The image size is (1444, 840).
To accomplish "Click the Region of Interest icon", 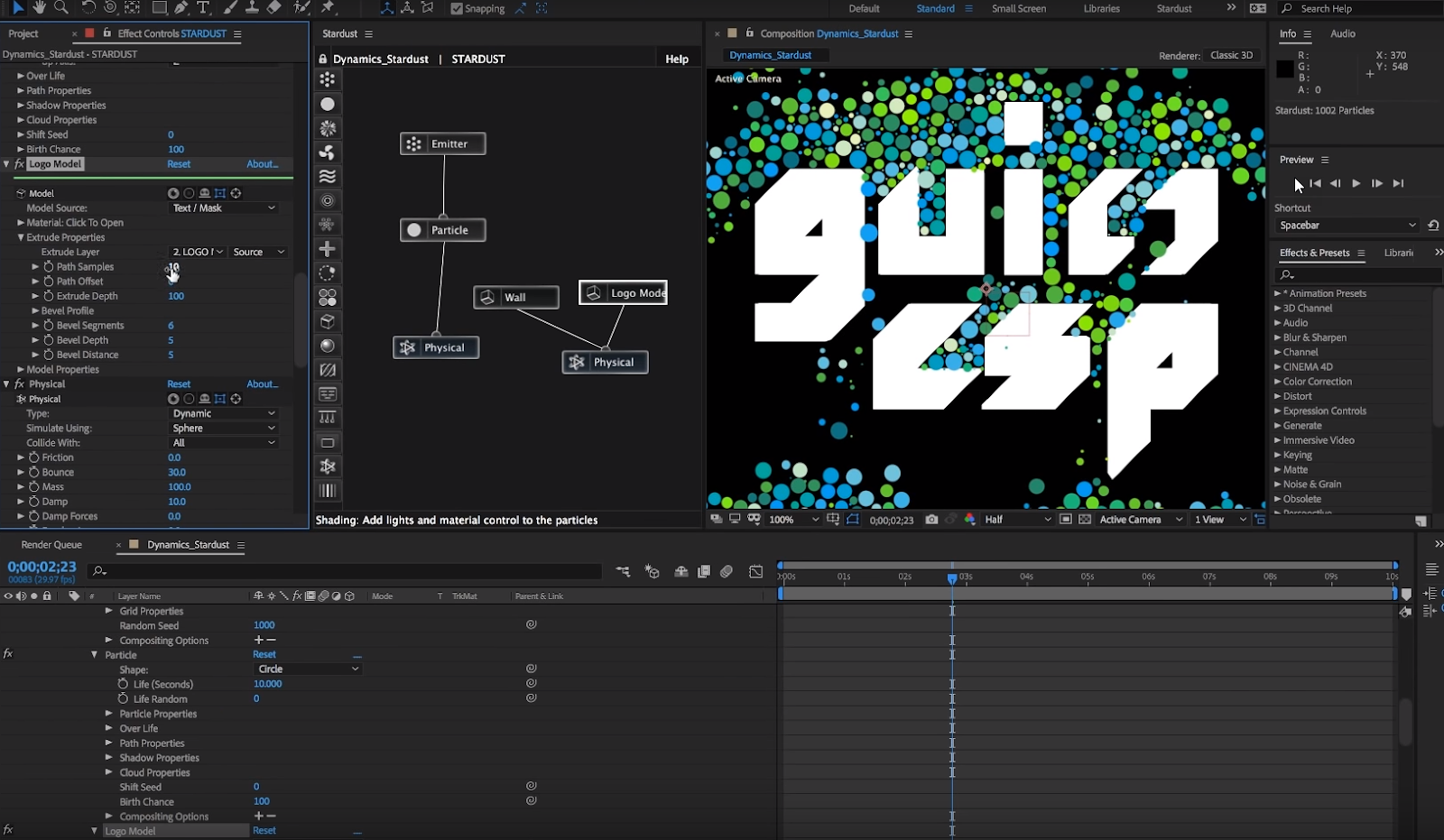I will coord(1066,519).
